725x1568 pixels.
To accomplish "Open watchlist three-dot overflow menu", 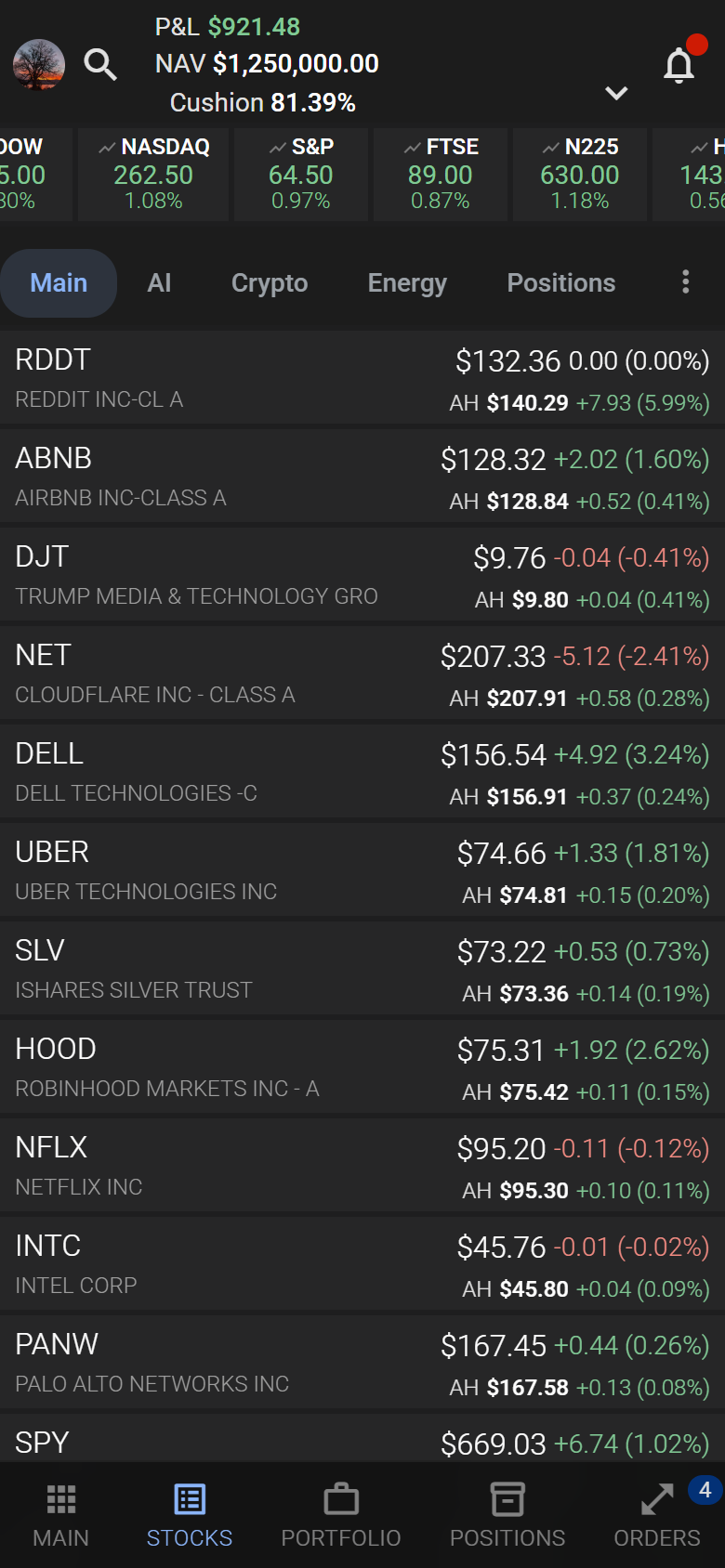I will point(686,282).
